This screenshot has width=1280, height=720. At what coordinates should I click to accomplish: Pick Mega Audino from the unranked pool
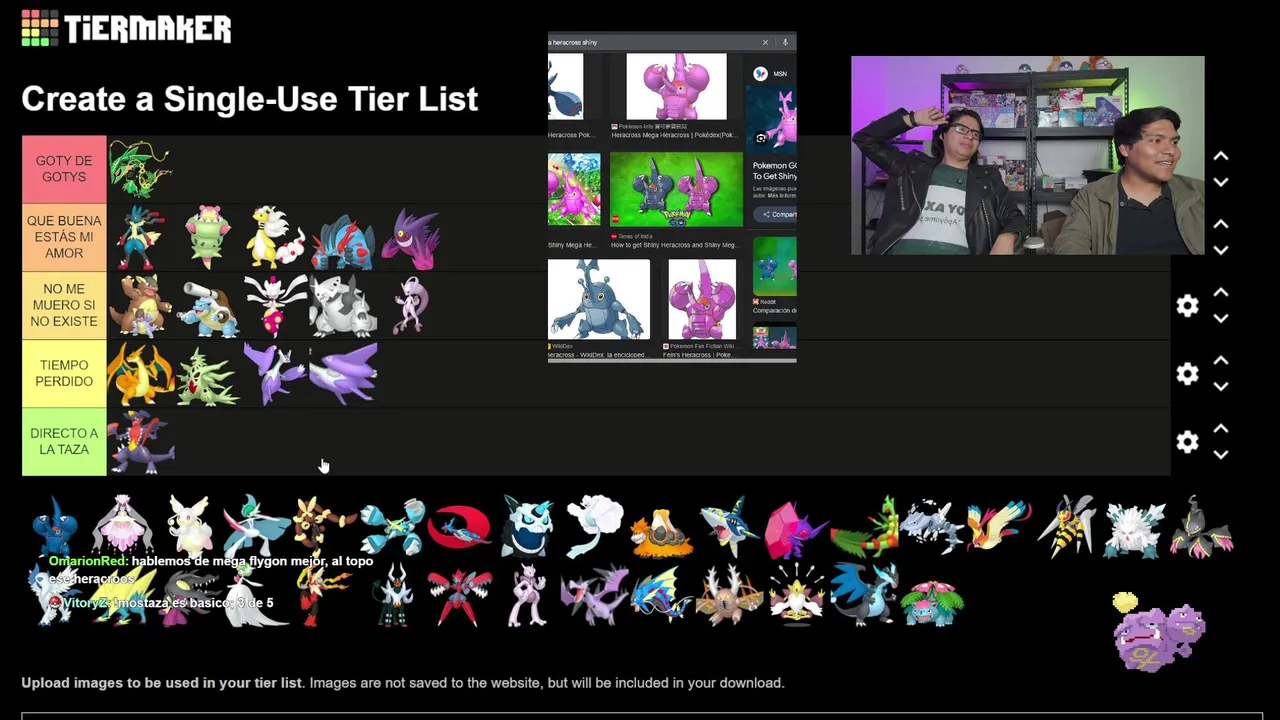(189, 525)
